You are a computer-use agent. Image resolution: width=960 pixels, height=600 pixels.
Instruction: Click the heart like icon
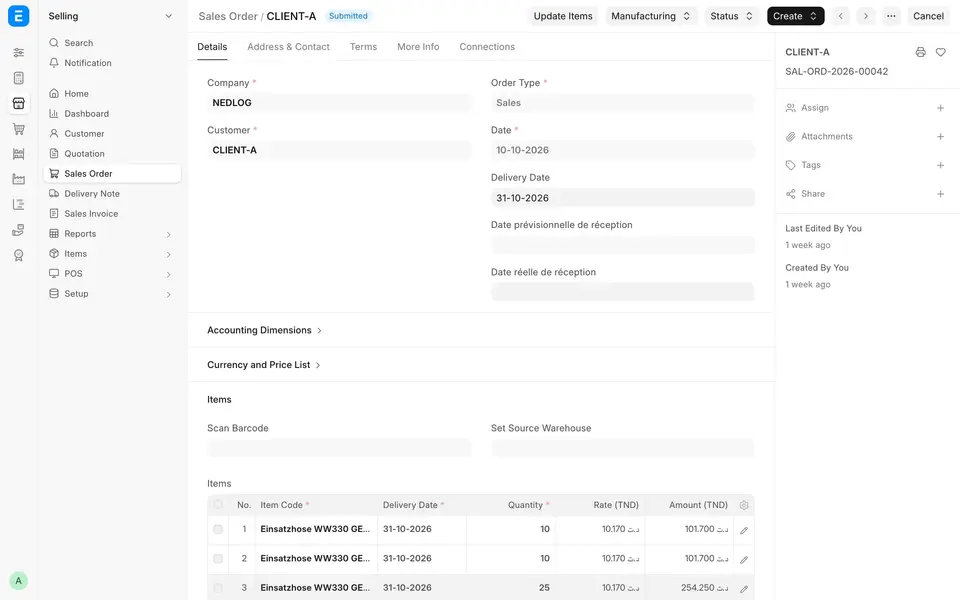(940, 52)
